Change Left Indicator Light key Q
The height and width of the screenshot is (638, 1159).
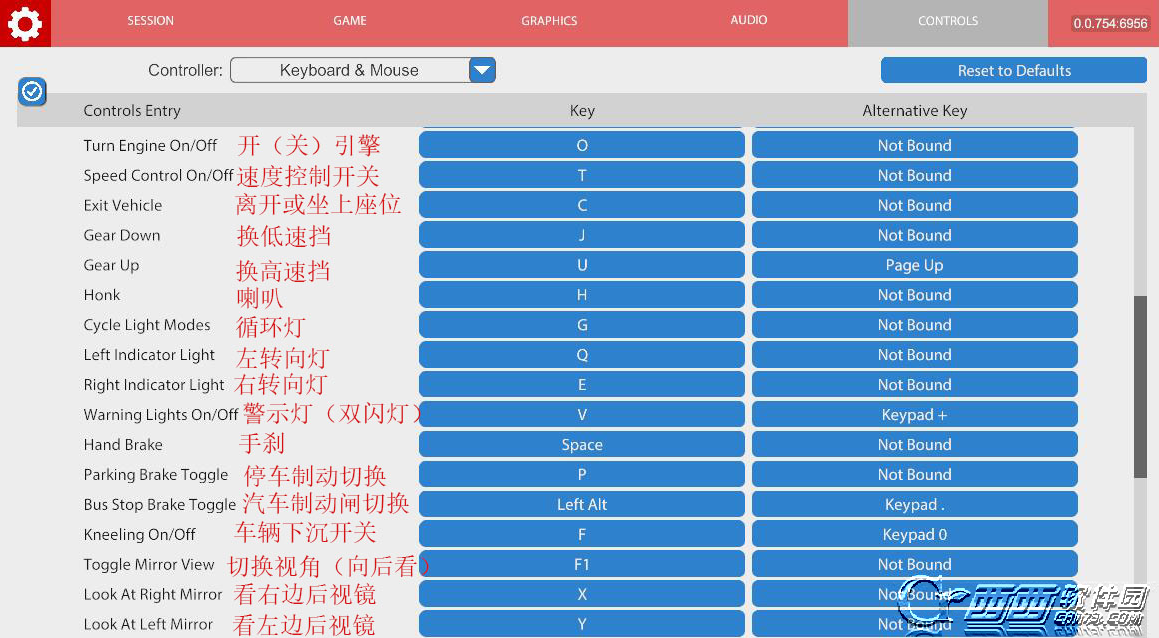pos(582,355)
